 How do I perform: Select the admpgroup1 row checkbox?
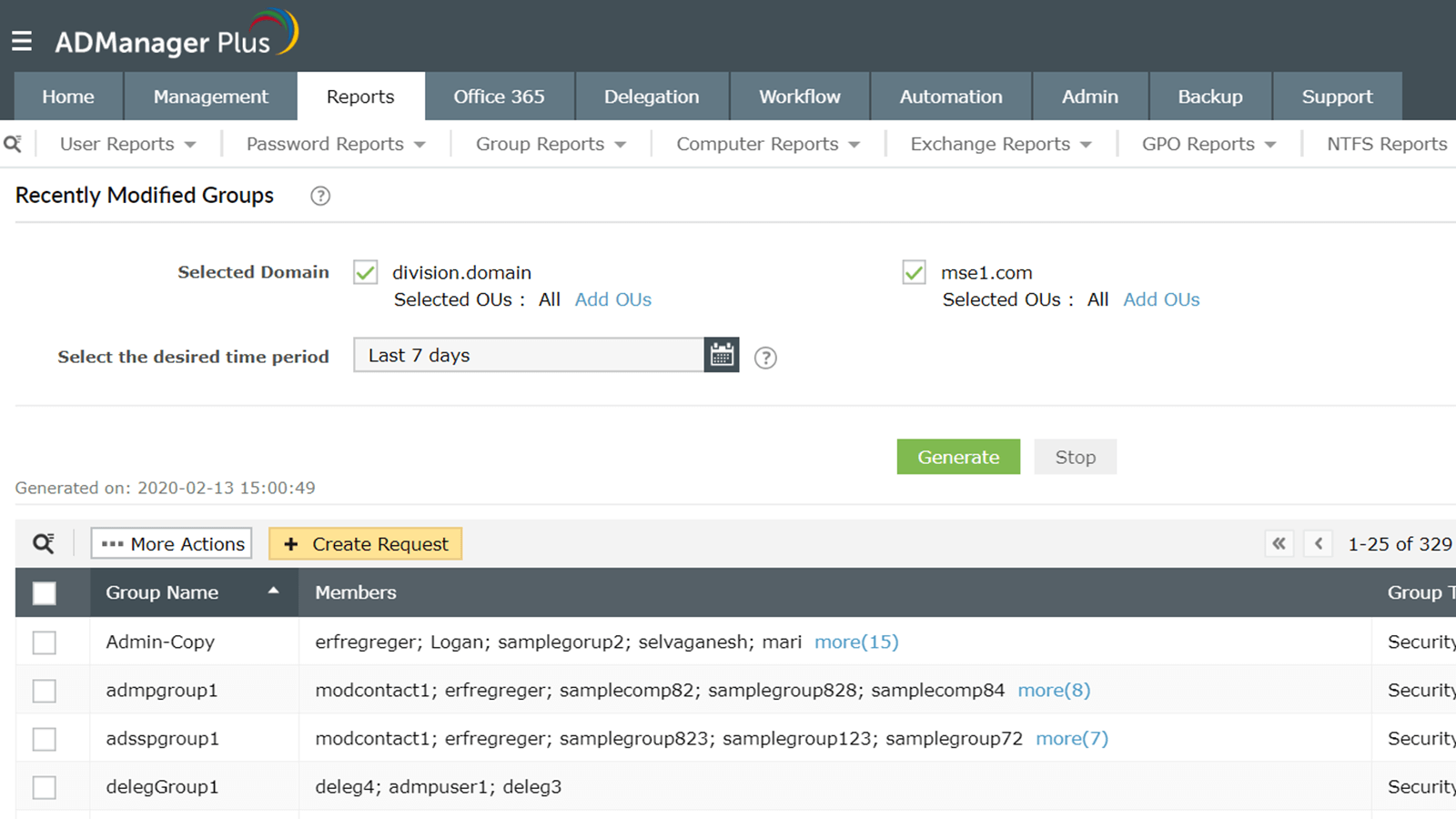(44, 691)
